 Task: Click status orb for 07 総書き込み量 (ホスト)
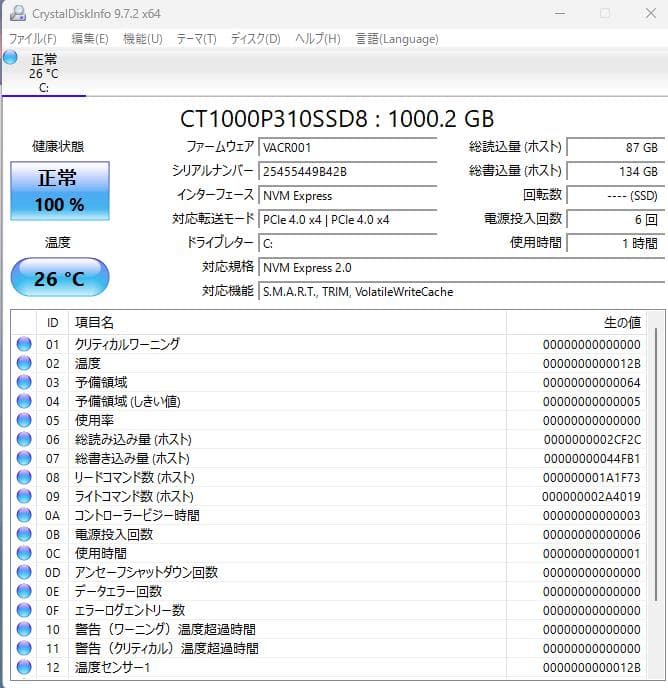[x=24, y=459]
